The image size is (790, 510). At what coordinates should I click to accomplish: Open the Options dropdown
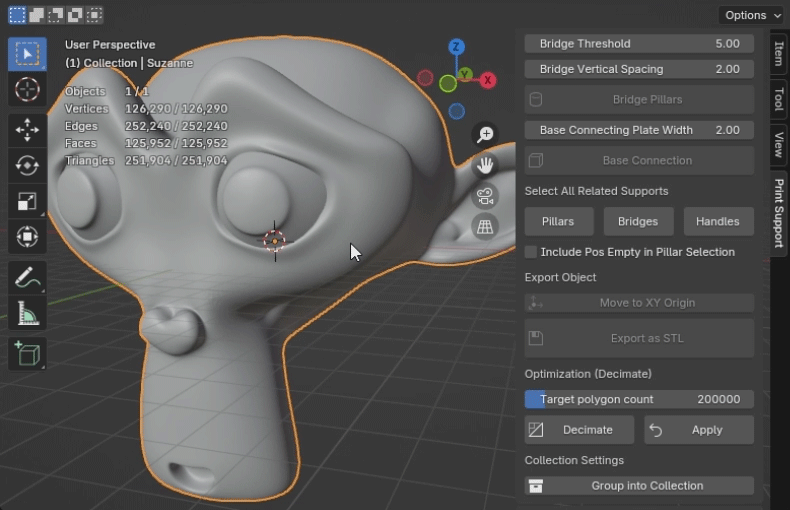752,15
